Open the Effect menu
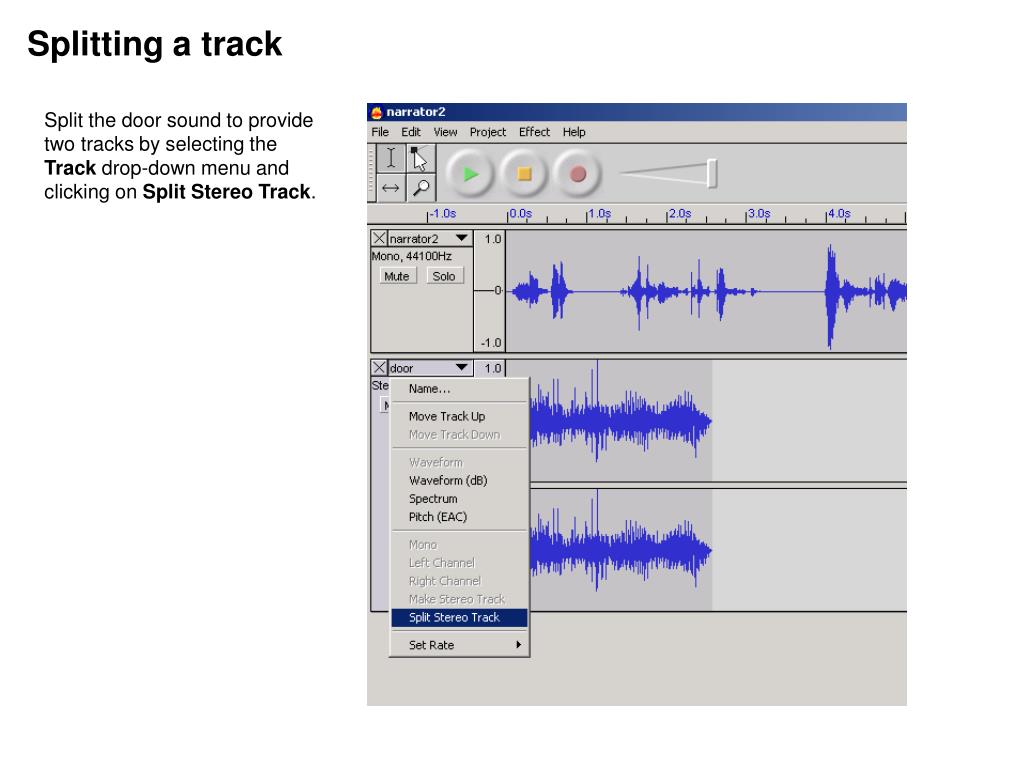 coord(534,132)
